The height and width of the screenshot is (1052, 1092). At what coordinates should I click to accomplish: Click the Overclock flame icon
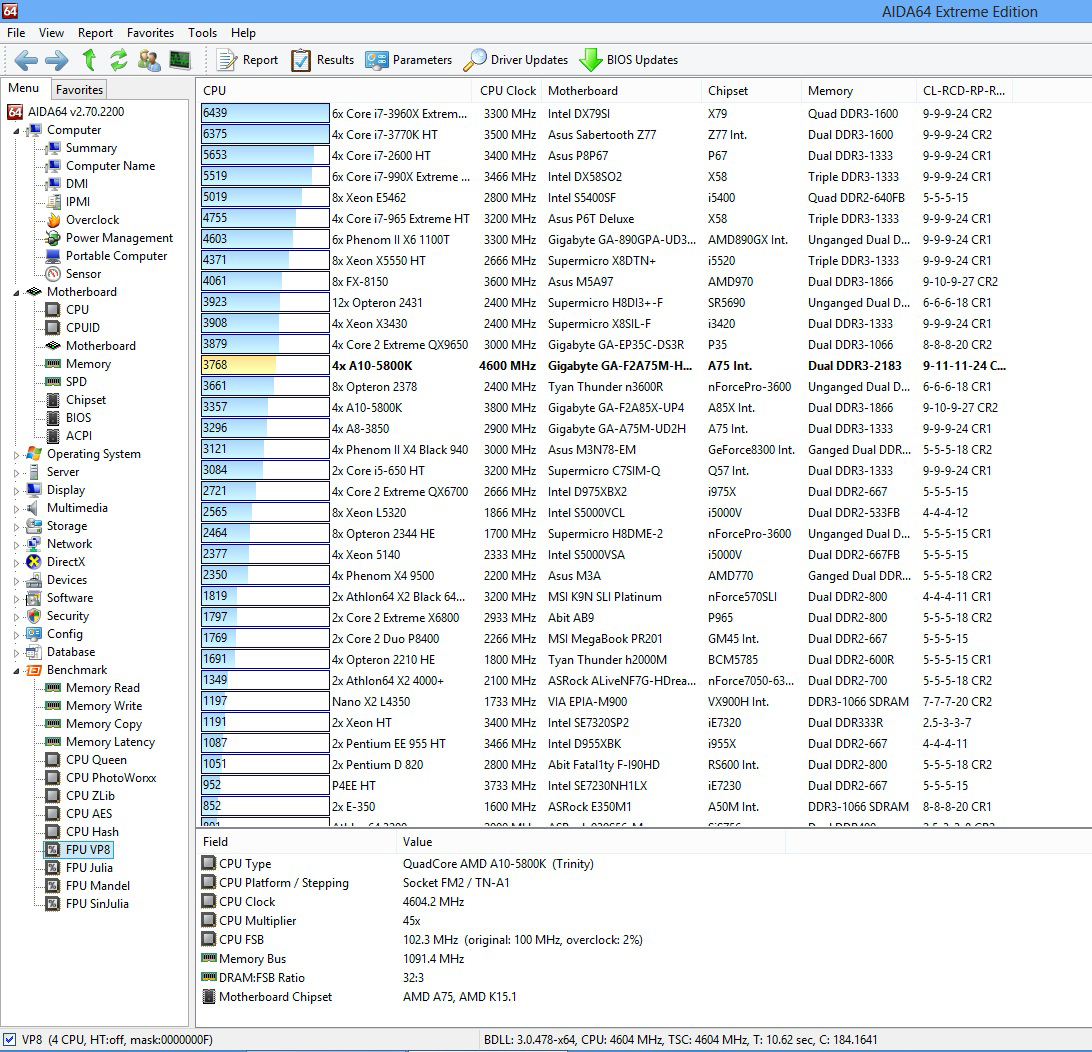[53, 220]
